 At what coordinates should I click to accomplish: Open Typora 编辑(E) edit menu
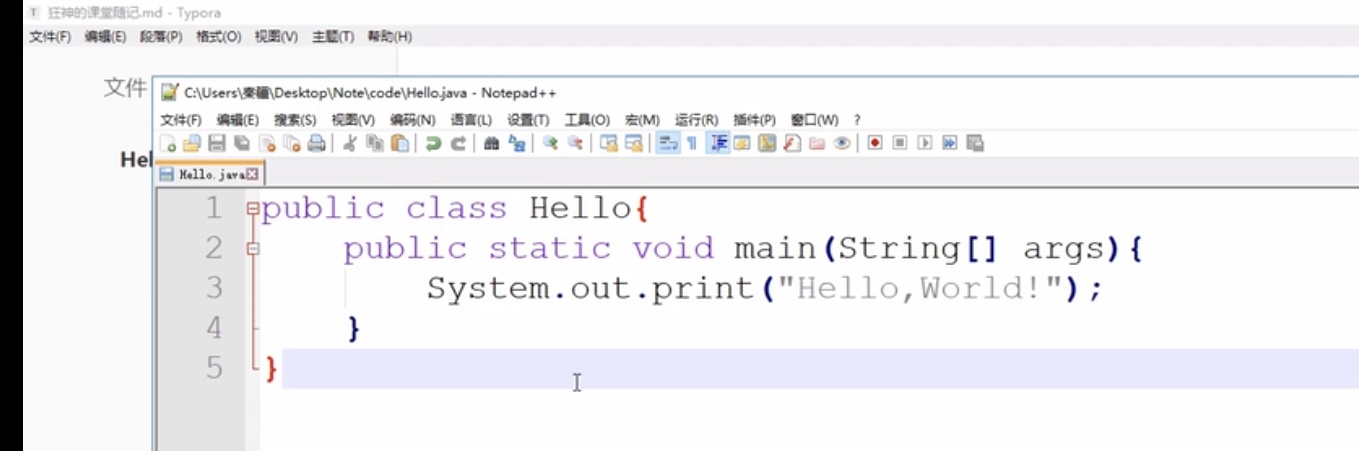pos(105,37)
